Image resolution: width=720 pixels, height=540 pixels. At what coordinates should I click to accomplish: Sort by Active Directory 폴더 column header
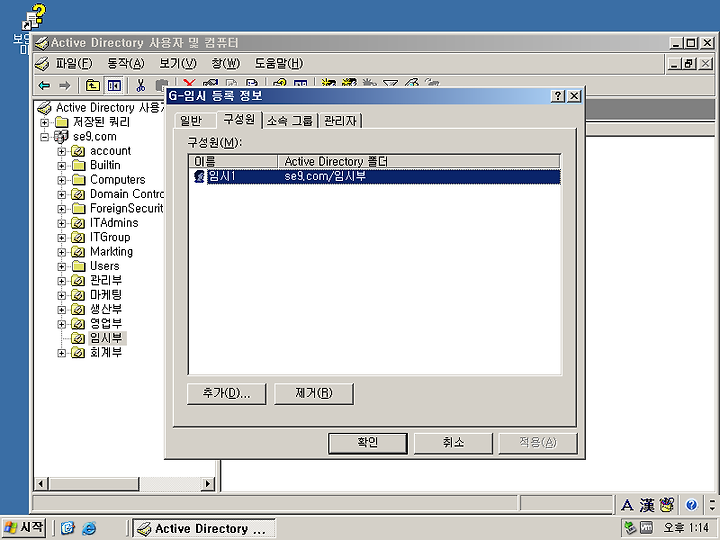pos(419,162)
